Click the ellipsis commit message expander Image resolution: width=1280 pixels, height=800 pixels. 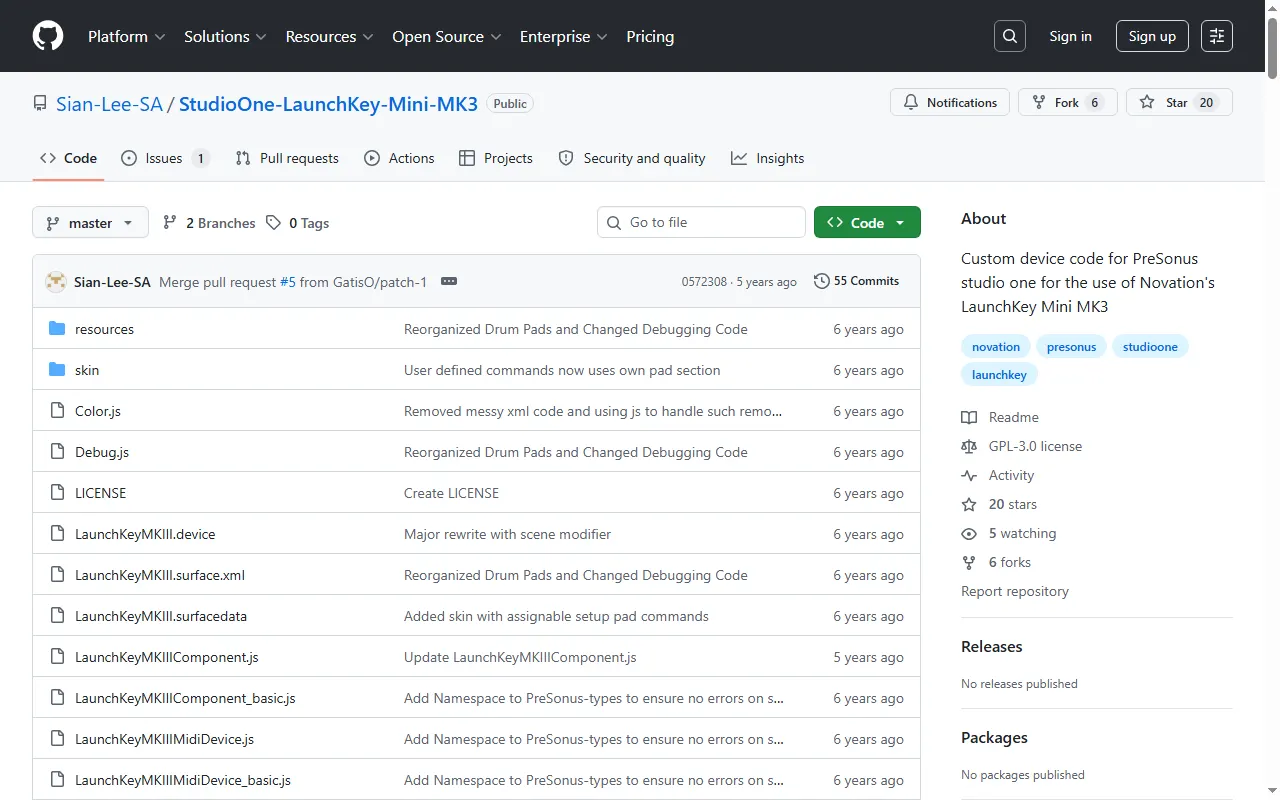click(x=449, y=282)
